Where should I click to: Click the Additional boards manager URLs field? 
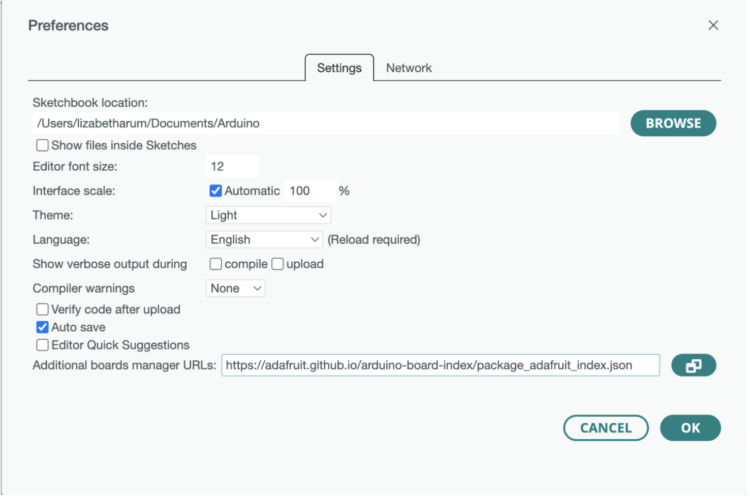pyautogui.click(x=440, y=366)
